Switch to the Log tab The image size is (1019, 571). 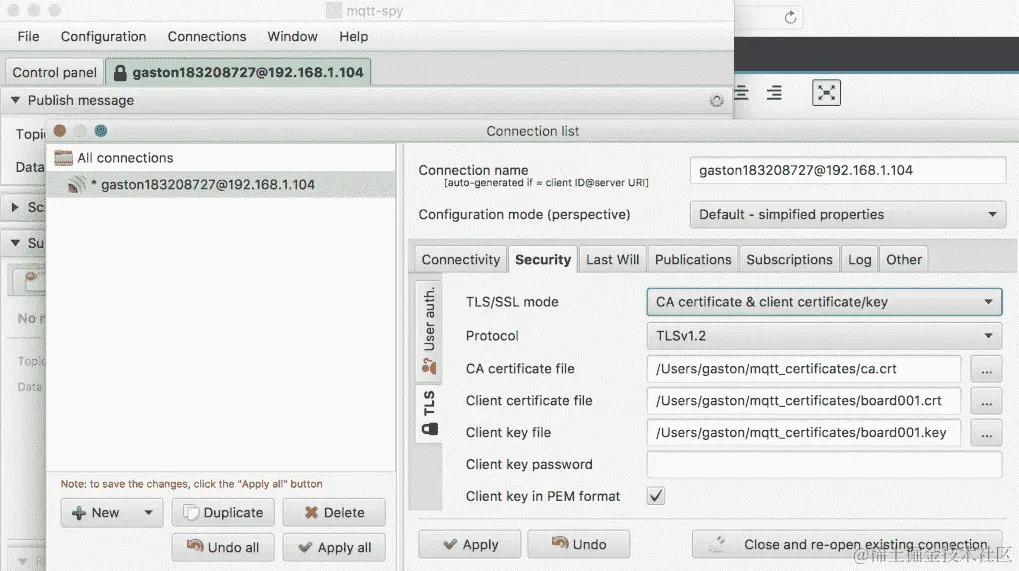click(x=859, y=259)
